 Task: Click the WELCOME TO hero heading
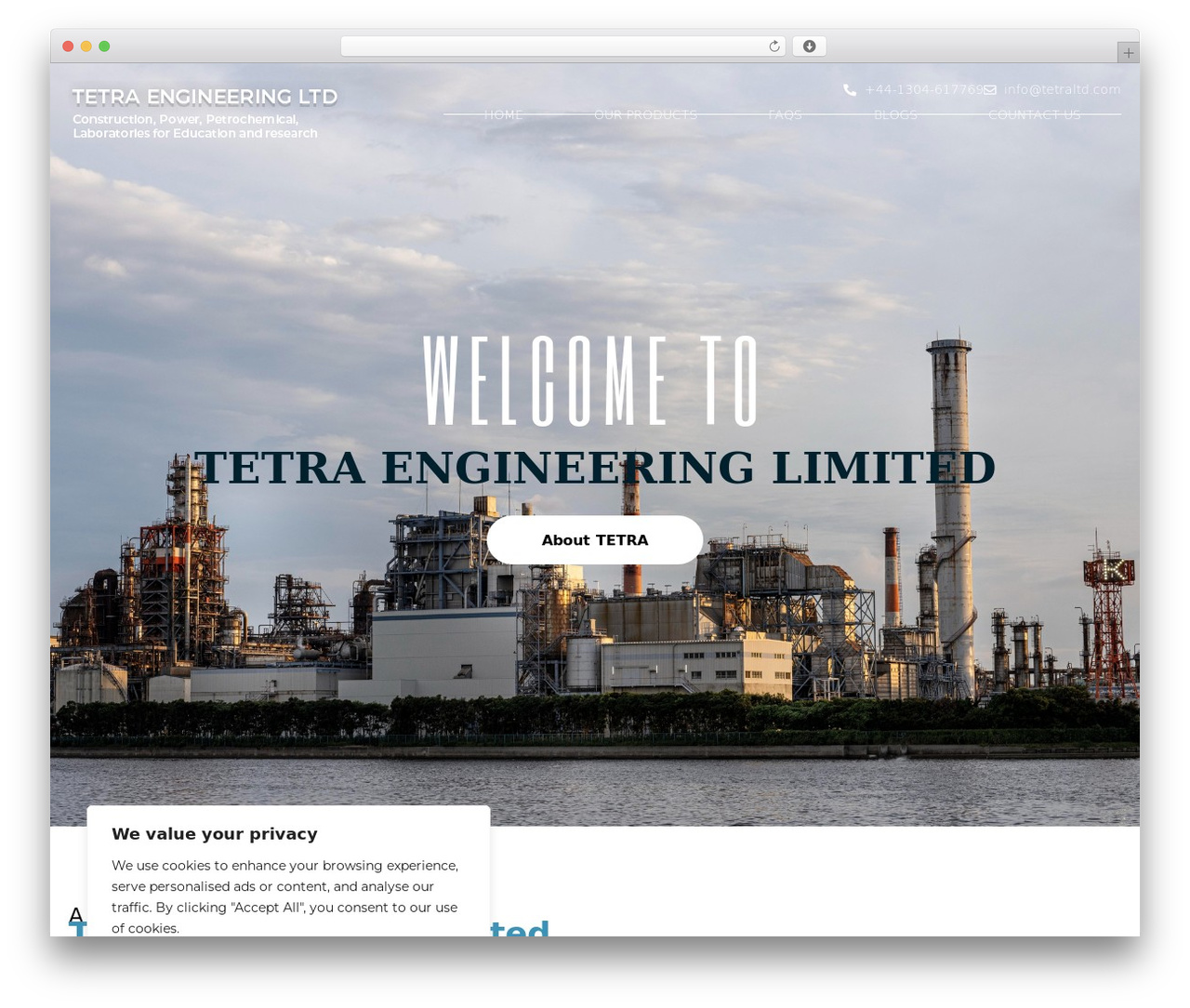591,380
